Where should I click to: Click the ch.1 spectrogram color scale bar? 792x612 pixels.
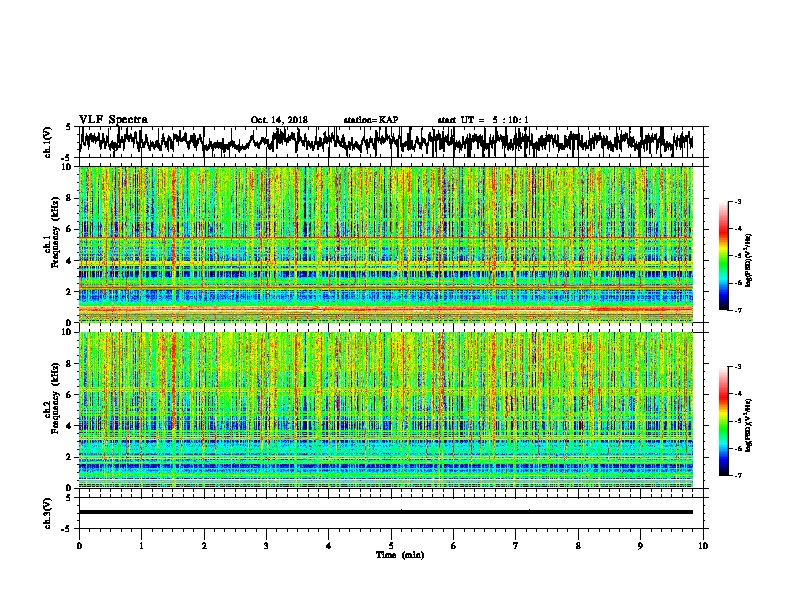(723, 256)
